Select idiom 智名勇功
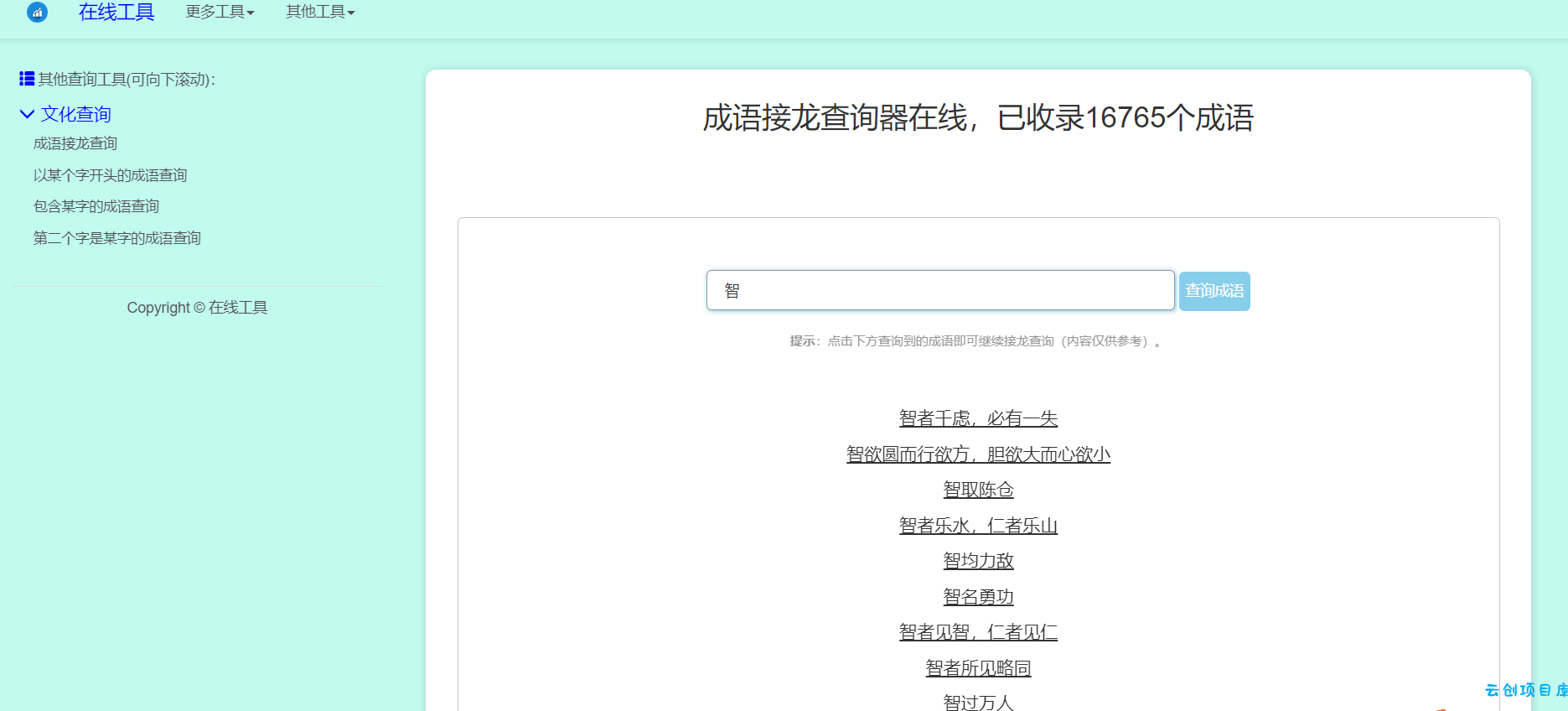The image size is (1568, 711). click(x=978, y=597)
